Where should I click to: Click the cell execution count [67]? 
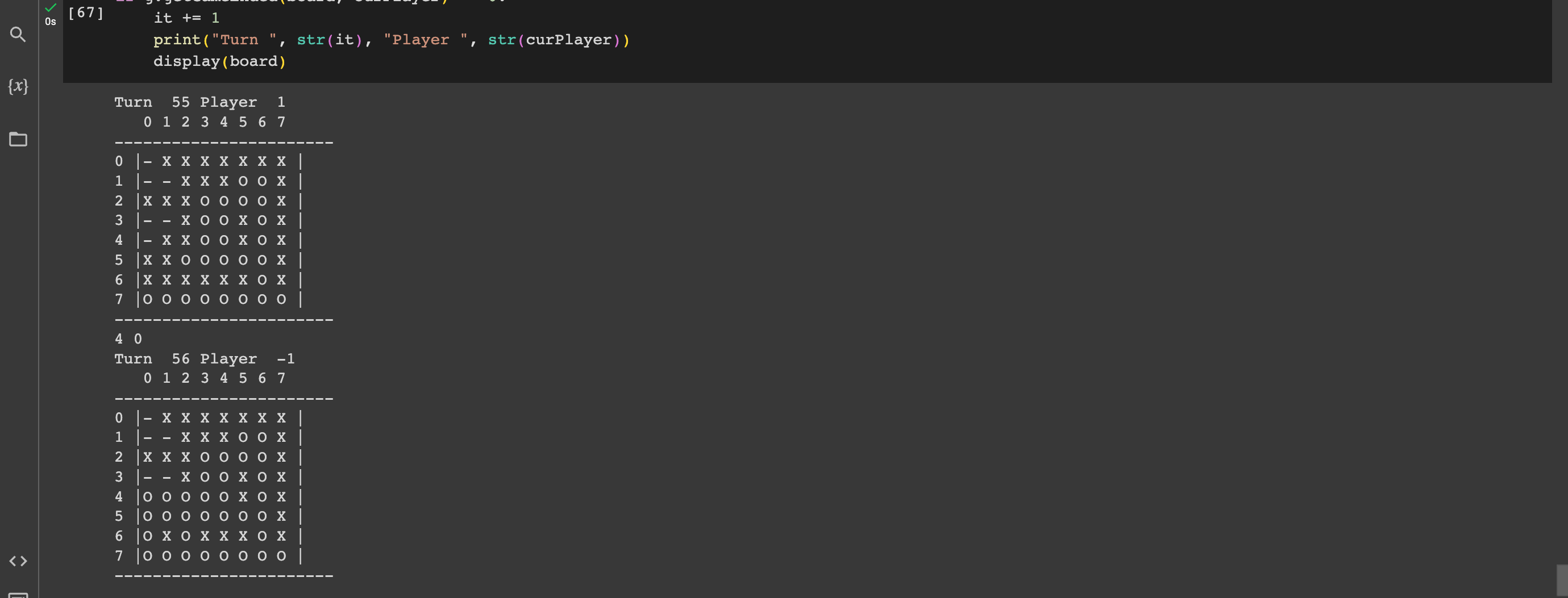pos(86,12)
